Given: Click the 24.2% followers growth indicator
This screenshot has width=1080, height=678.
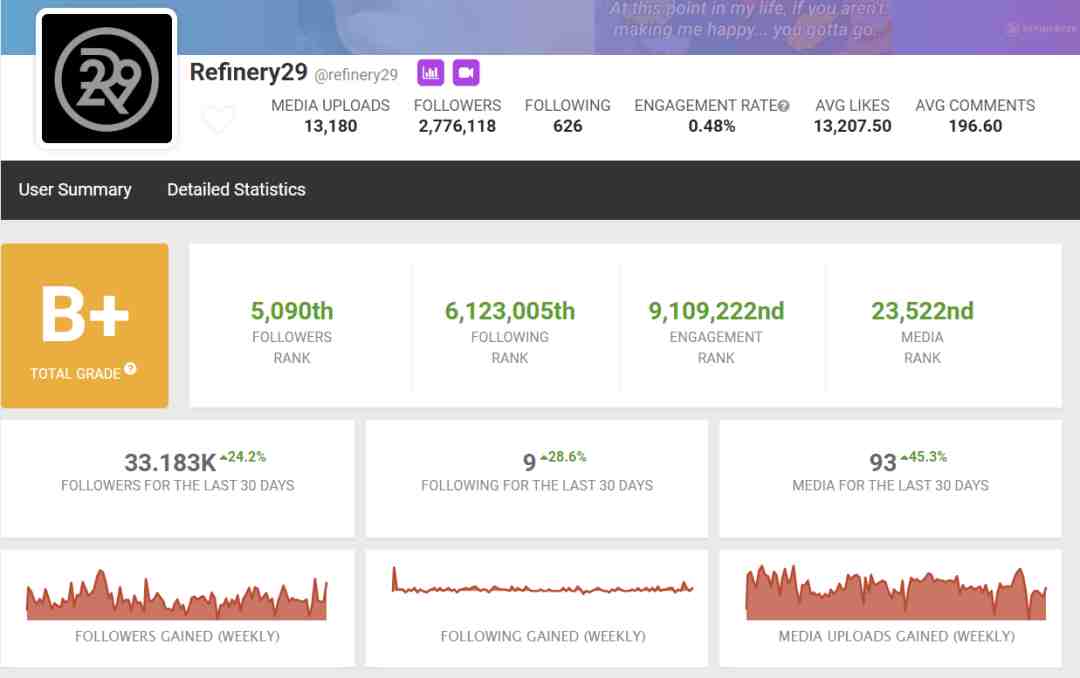Looking at the screenshot, I should (x=243, y=457).
